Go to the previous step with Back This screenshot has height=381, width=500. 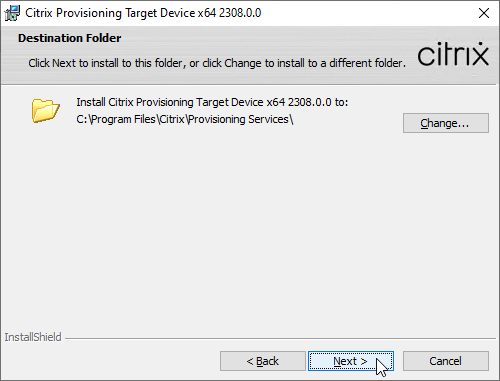[263, 361]
